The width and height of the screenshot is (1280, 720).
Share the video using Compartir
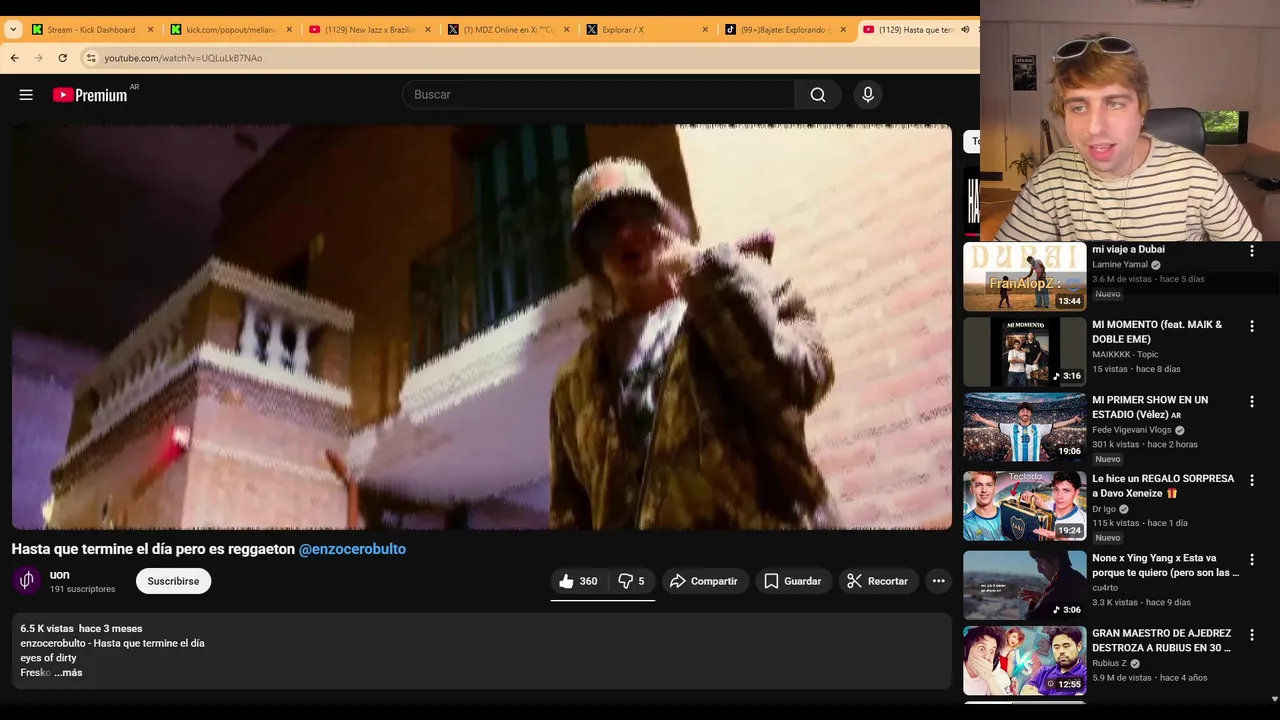point(704,581)
